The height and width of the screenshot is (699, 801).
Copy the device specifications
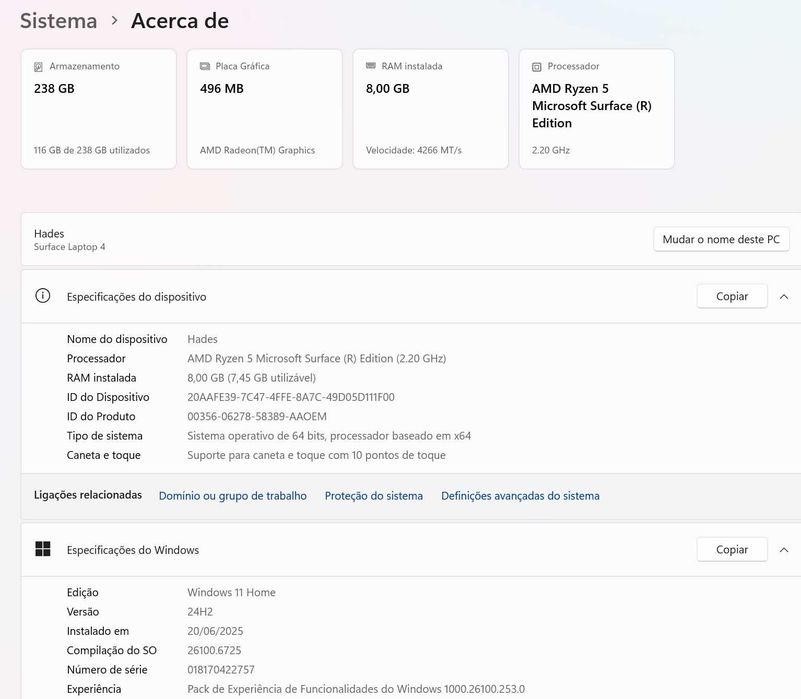732,297
